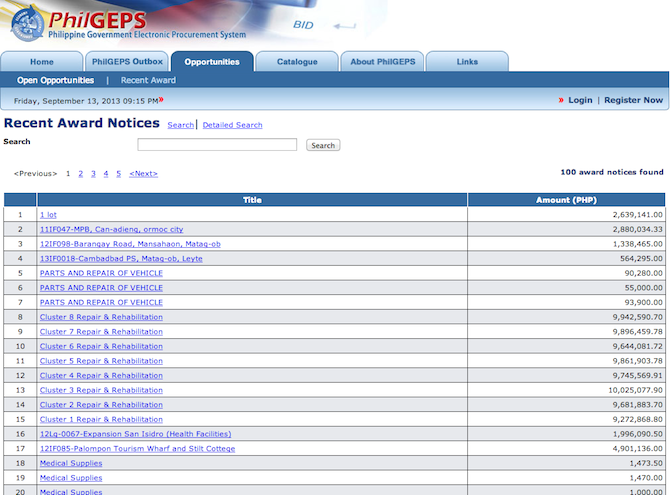Screen dimensions: 670x495
Task: Go to results page 2
Action: [x=81, y=173]
